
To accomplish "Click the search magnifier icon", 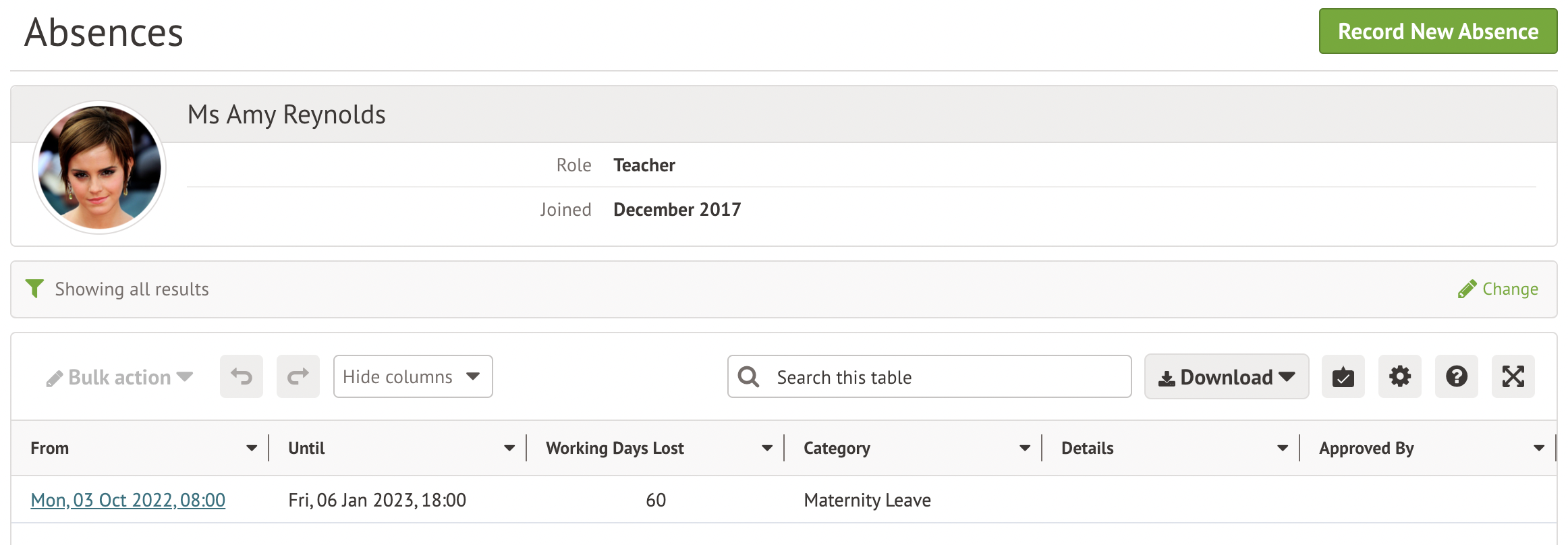I will coord(748,376).
